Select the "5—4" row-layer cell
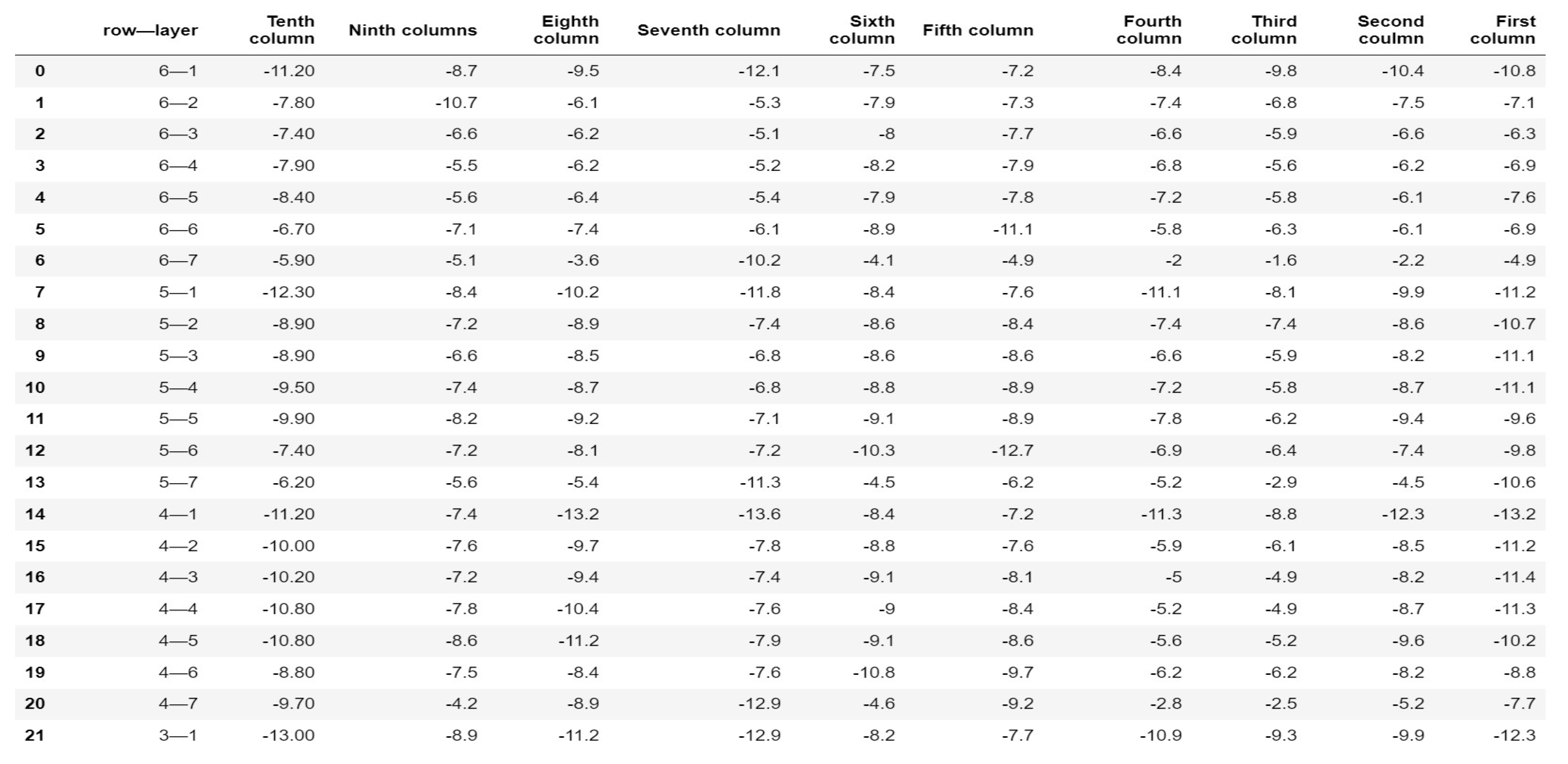Screen dimensions: 1568x764 click(x=178, y=387)
